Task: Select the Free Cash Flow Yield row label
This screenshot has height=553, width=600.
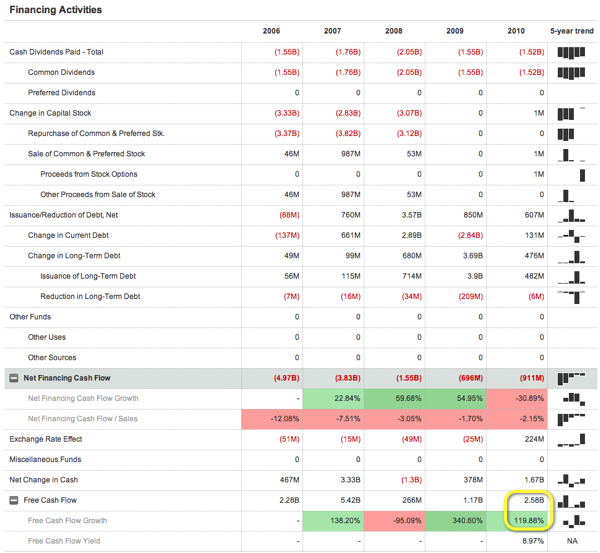Action: point(64,541)
